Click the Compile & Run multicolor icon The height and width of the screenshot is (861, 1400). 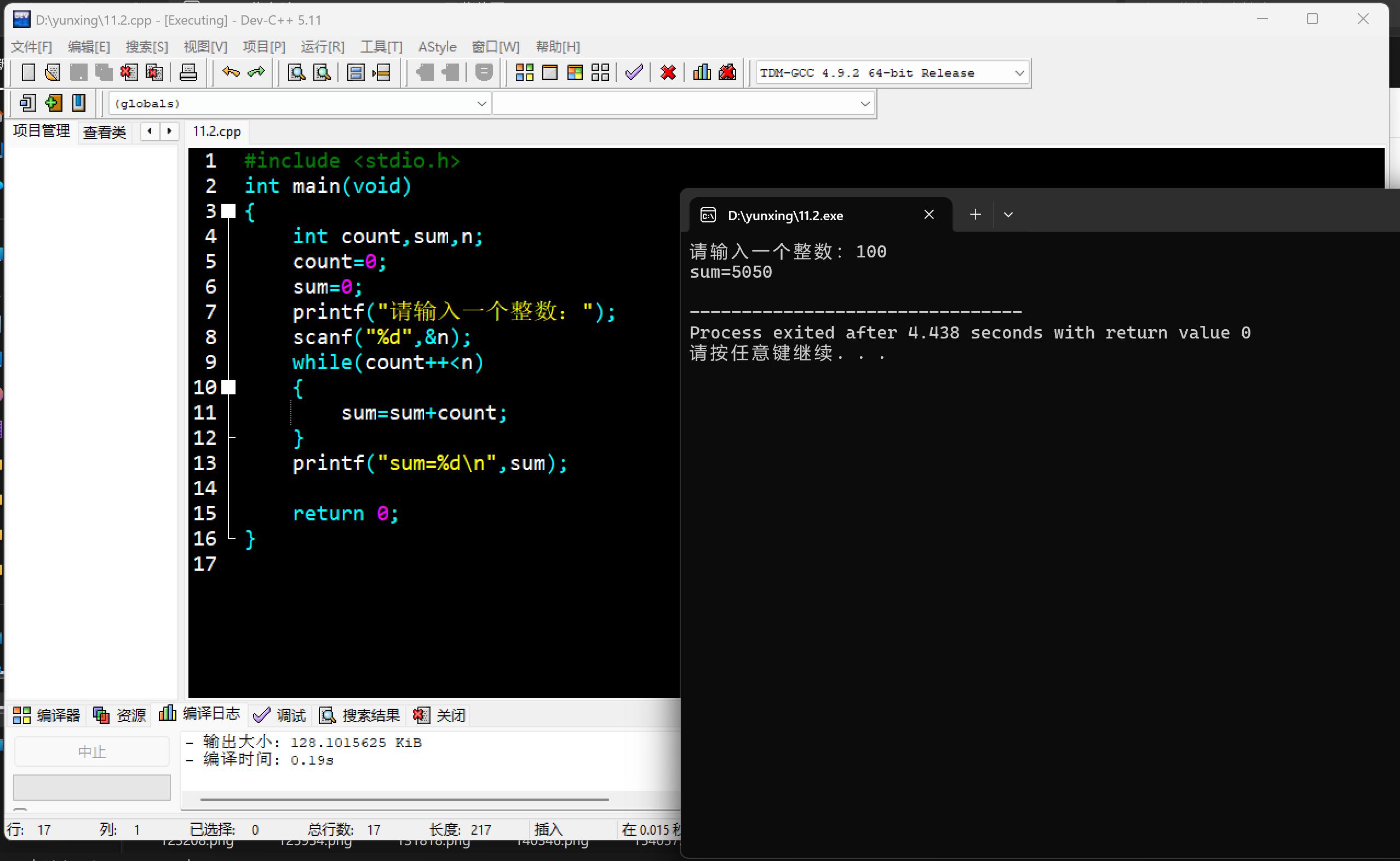[x=575, y=73]
